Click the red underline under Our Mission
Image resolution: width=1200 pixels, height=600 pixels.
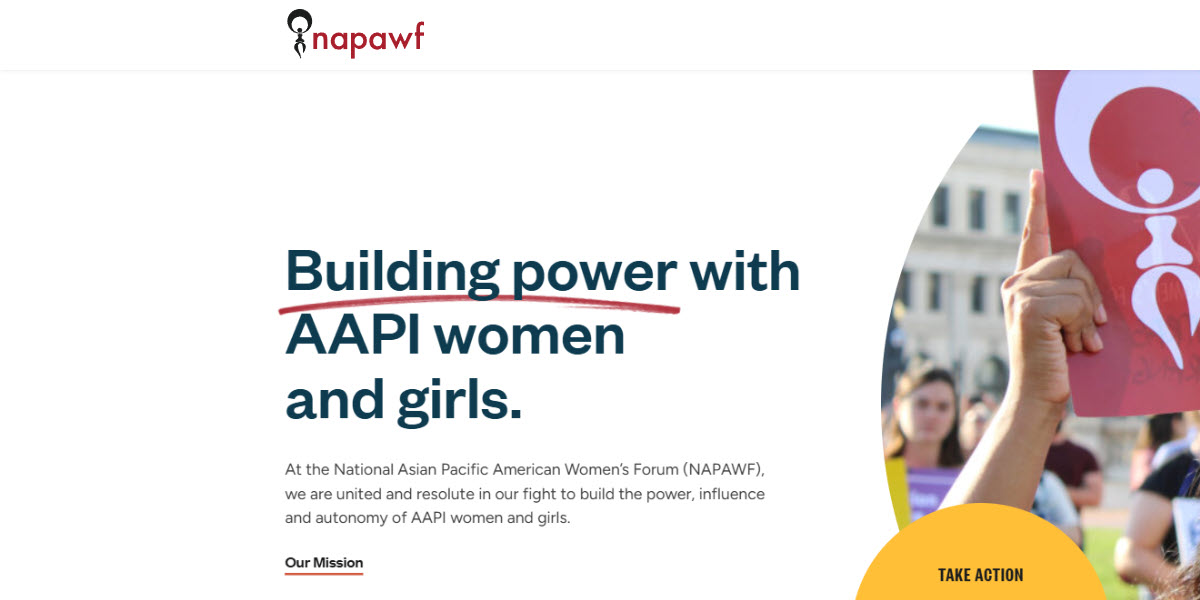click(x=324, y=573)
